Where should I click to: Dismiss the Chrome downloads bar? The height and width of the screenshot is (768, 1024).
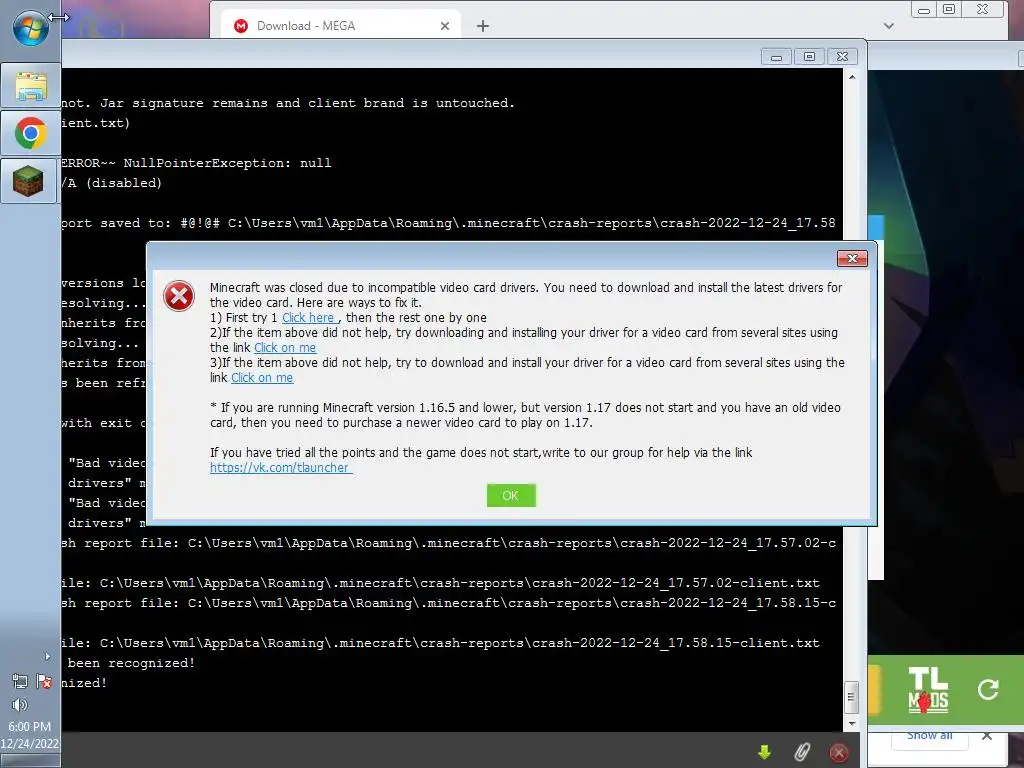click(x=987, y=736)
